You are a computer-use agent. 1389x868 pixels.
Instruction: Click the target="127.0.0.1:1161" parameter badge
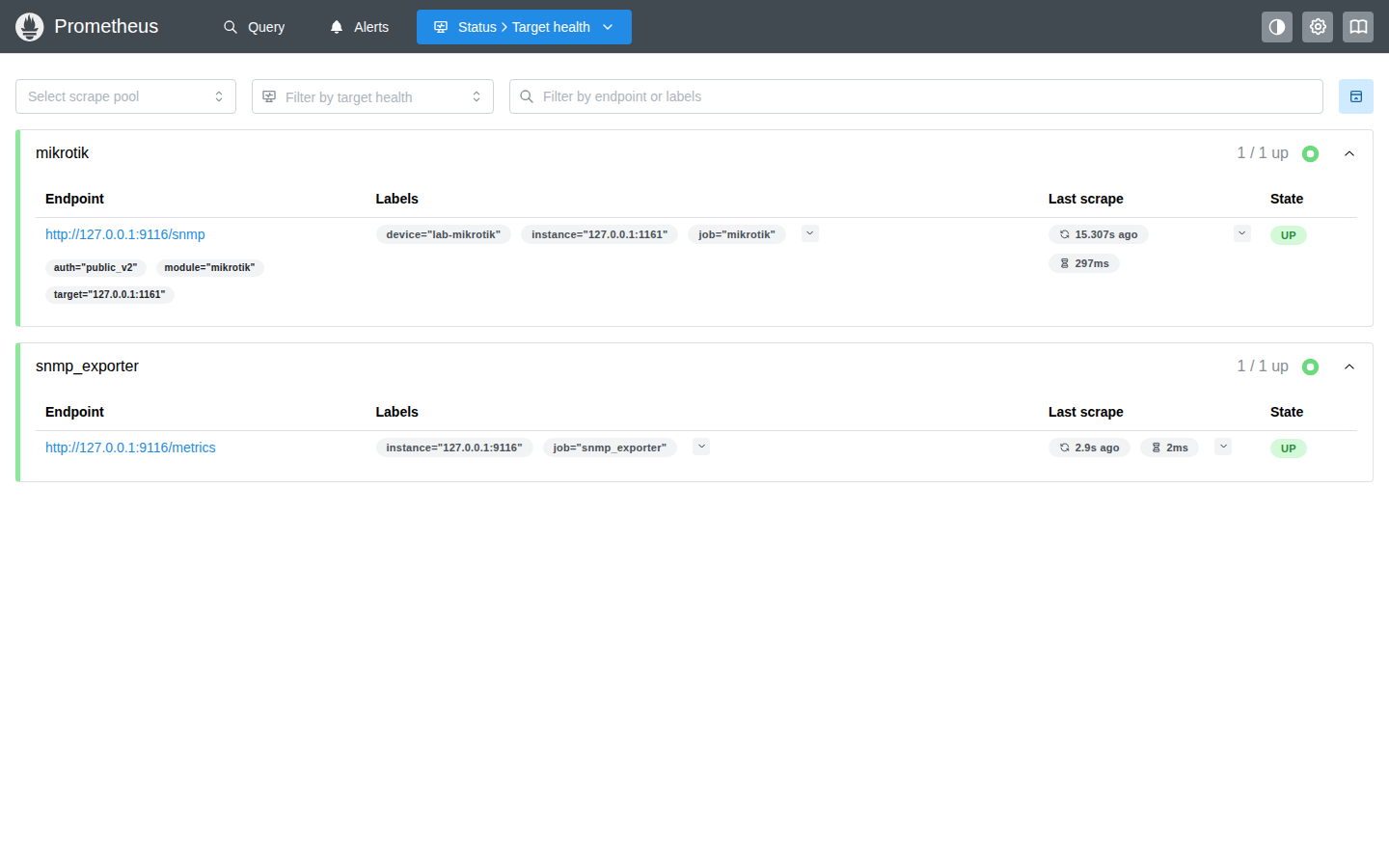click(x=110, y=295)
